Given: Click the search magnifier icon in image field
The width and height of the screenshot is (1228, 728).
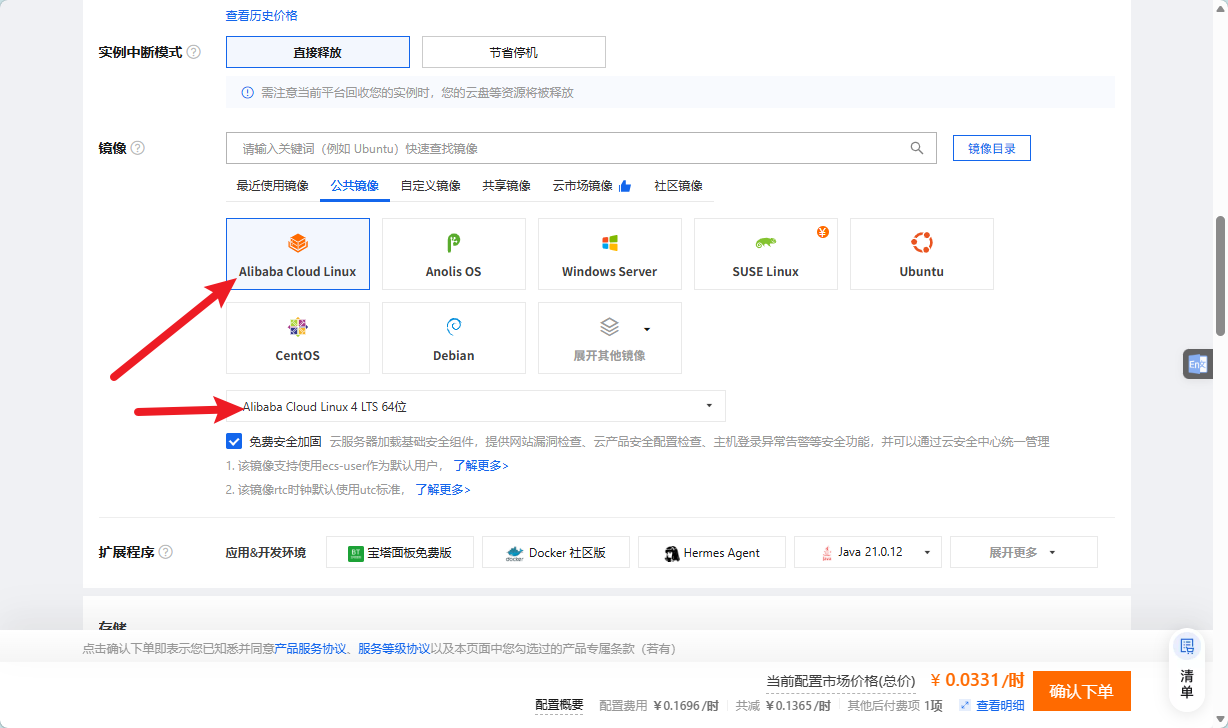Looking at the screenshot, I should pos(917,148).
